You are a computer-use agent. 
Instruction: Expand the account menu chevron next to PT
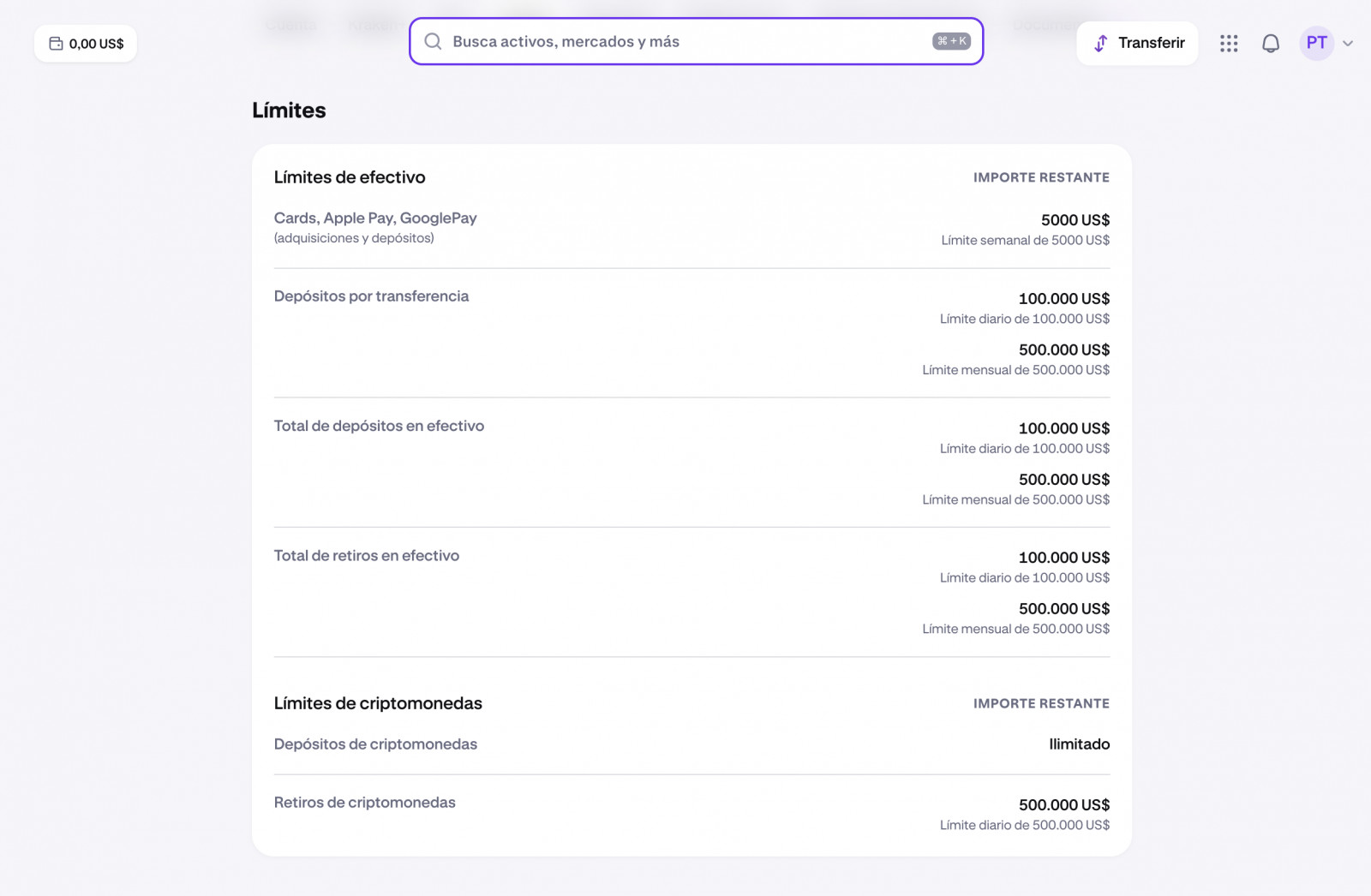[1348, 44]
